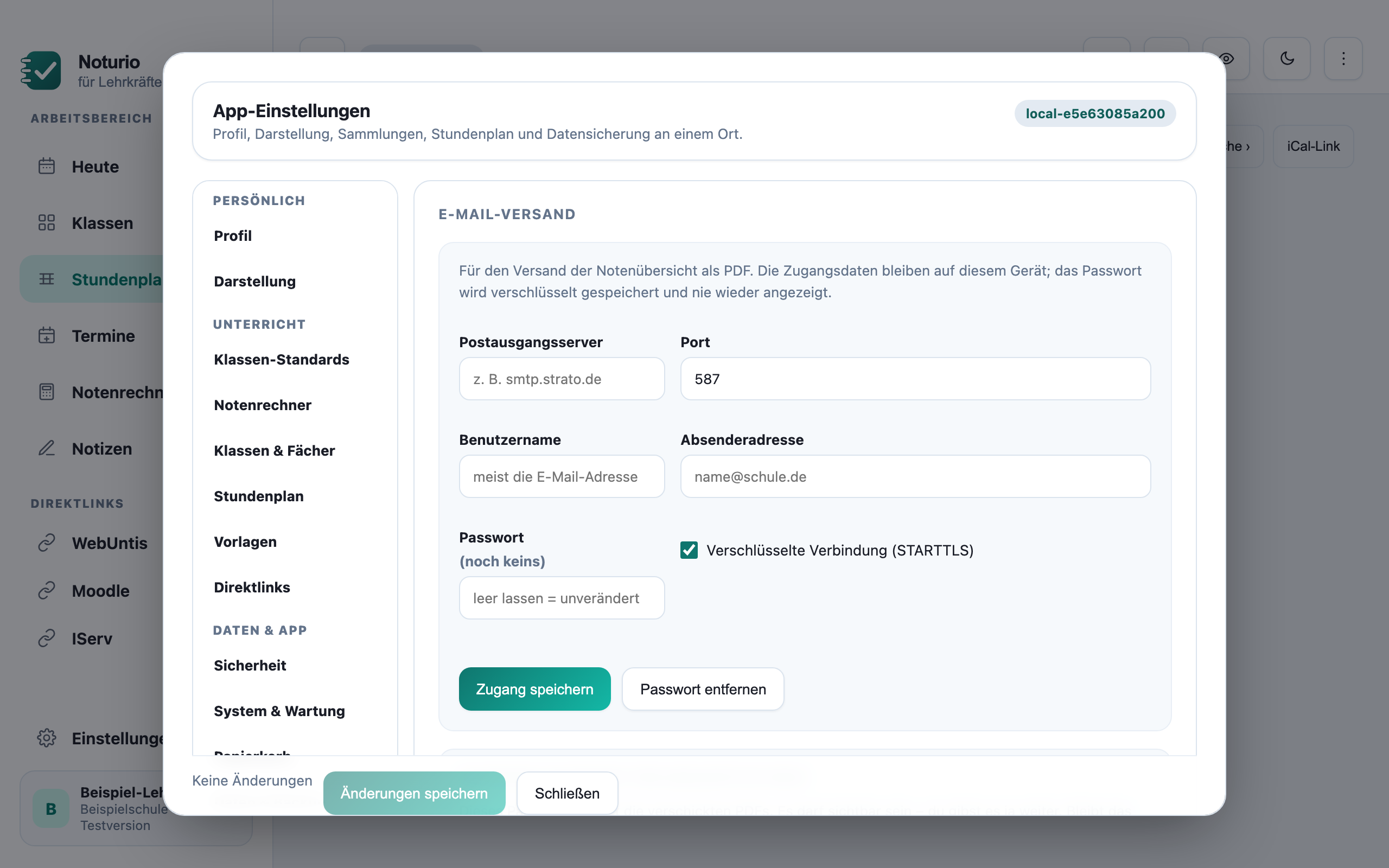Viewport: 1389px width, 868px height.
Task: Click the Passwort input field
Action: pos(562,598)
